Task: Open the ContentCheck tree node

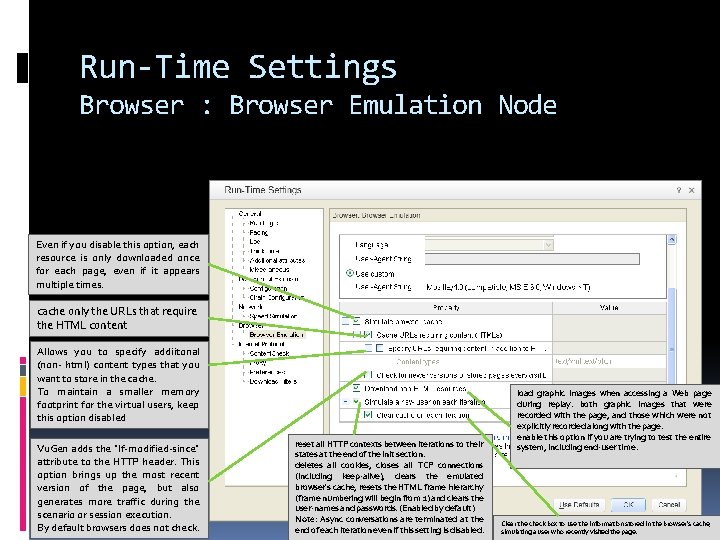Action: [x=269, y=354]
